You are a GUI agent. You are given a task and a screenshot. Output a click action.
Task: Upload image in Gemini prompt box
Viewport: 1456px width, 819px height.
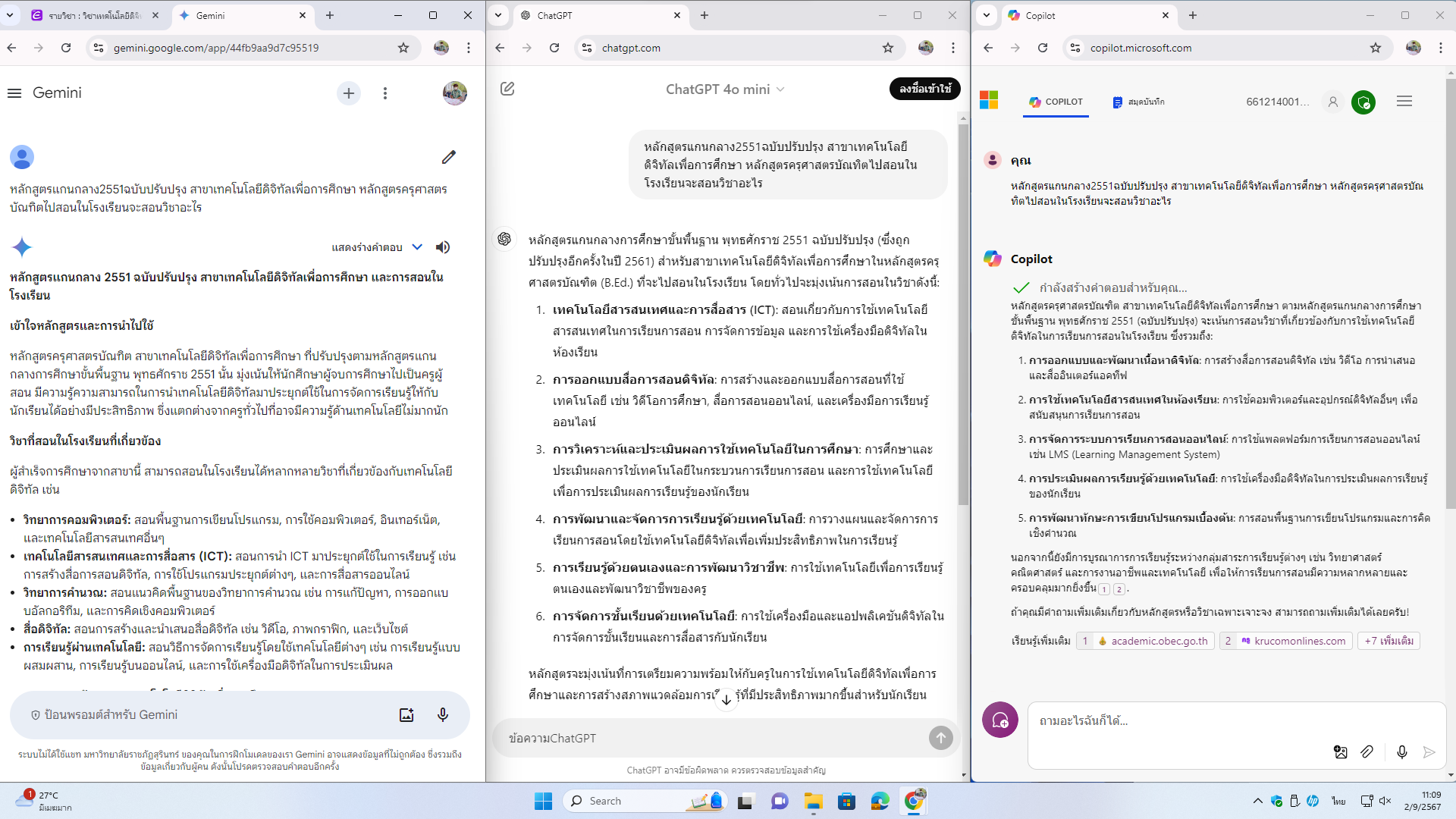(x=406, y=715)
